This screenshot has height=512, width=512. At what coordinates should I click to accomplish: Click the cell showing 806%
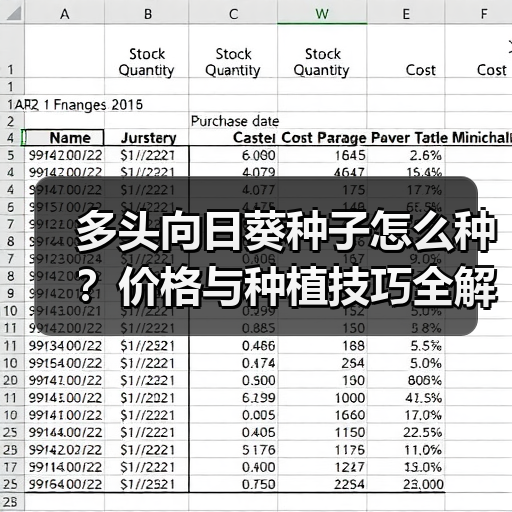click(406, 380)
